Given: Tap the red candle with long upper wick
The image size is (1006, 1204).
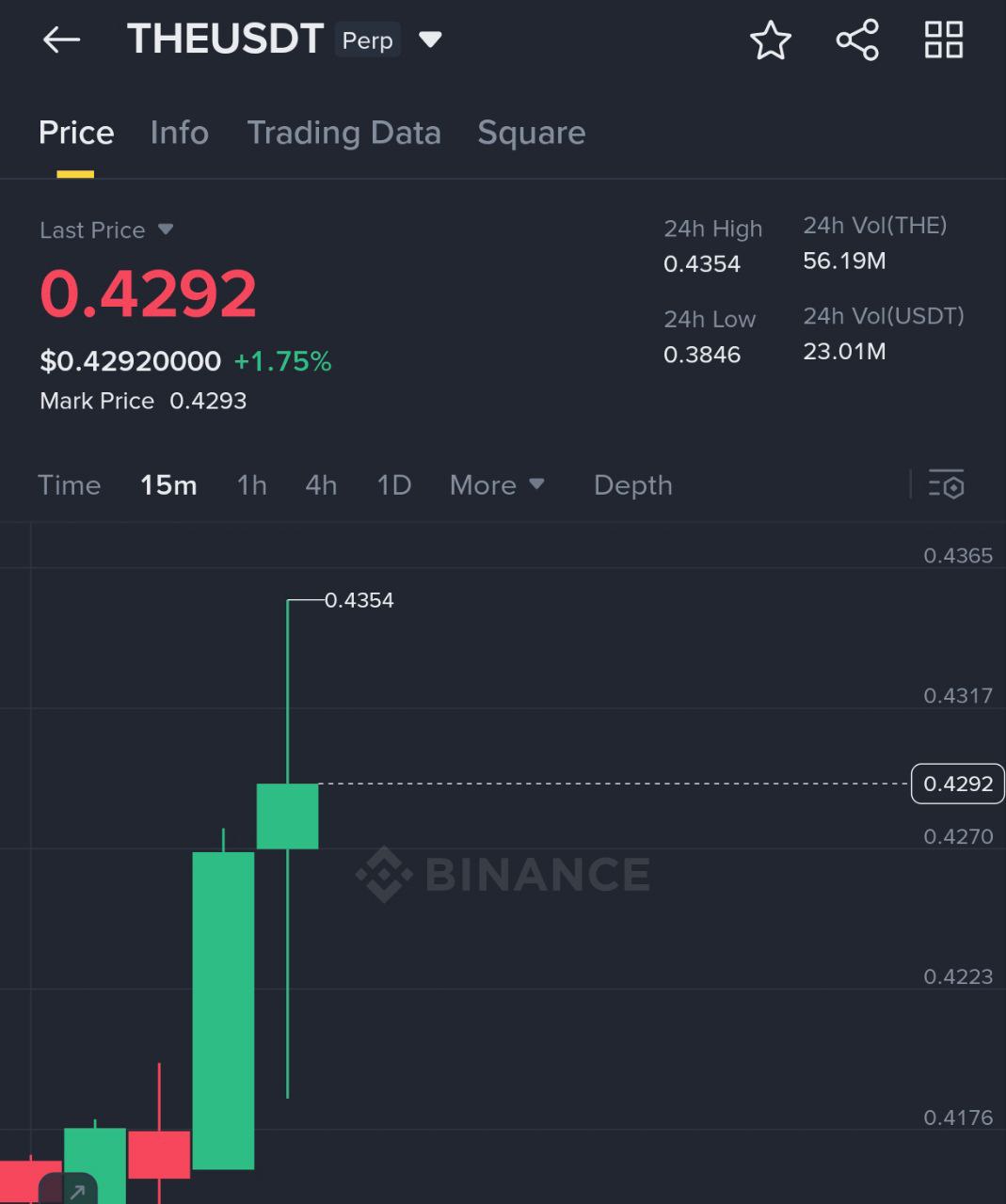Looking at the screenshot, I should [x=159, y=1154].
